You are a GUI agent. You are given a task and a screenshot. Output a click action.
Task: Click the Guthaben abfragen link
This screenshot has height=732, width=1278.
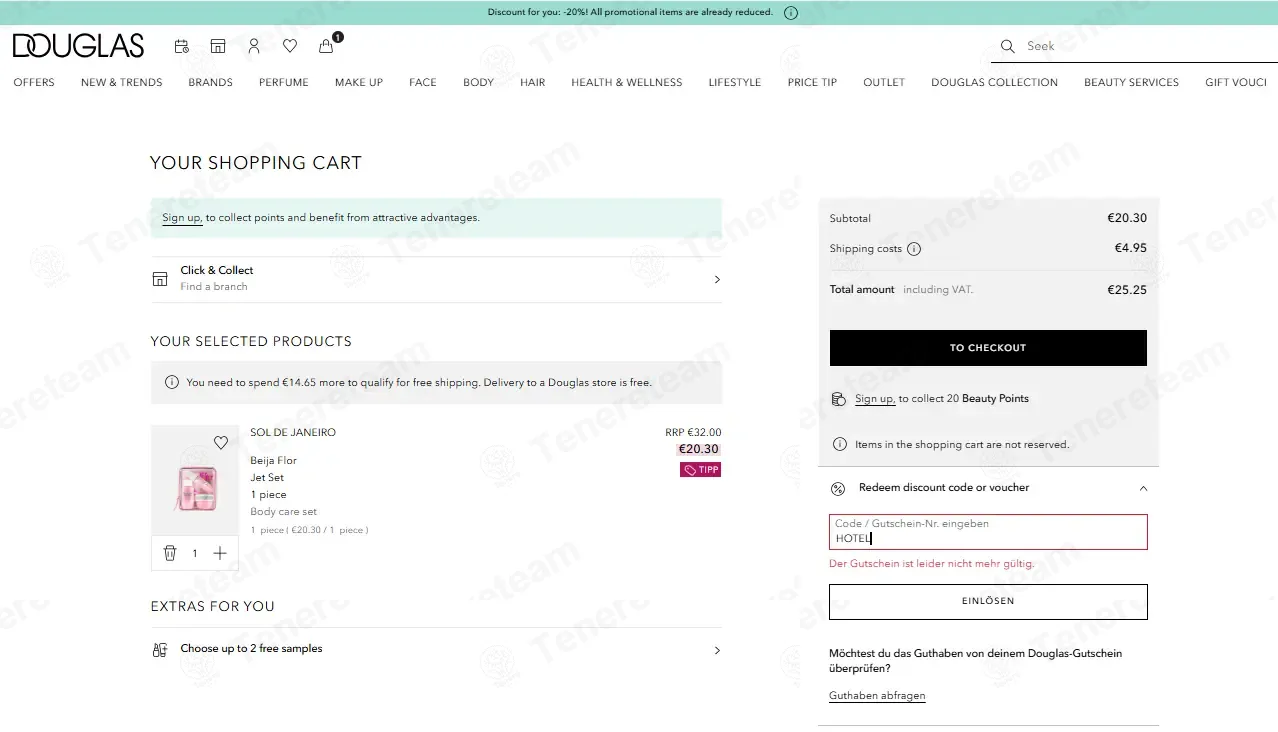(x=877, y=696)
